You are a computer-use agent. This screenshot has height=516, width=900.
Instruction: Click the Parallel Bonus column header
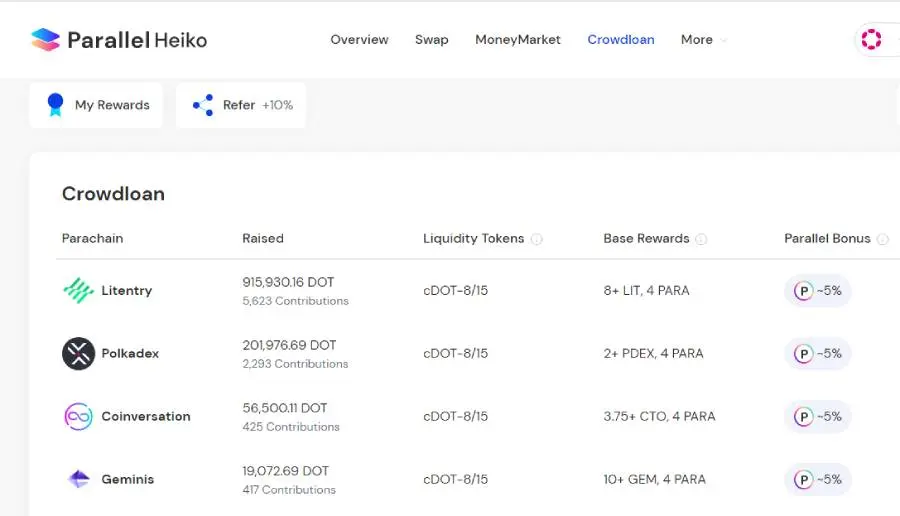(x=827, y=238)
